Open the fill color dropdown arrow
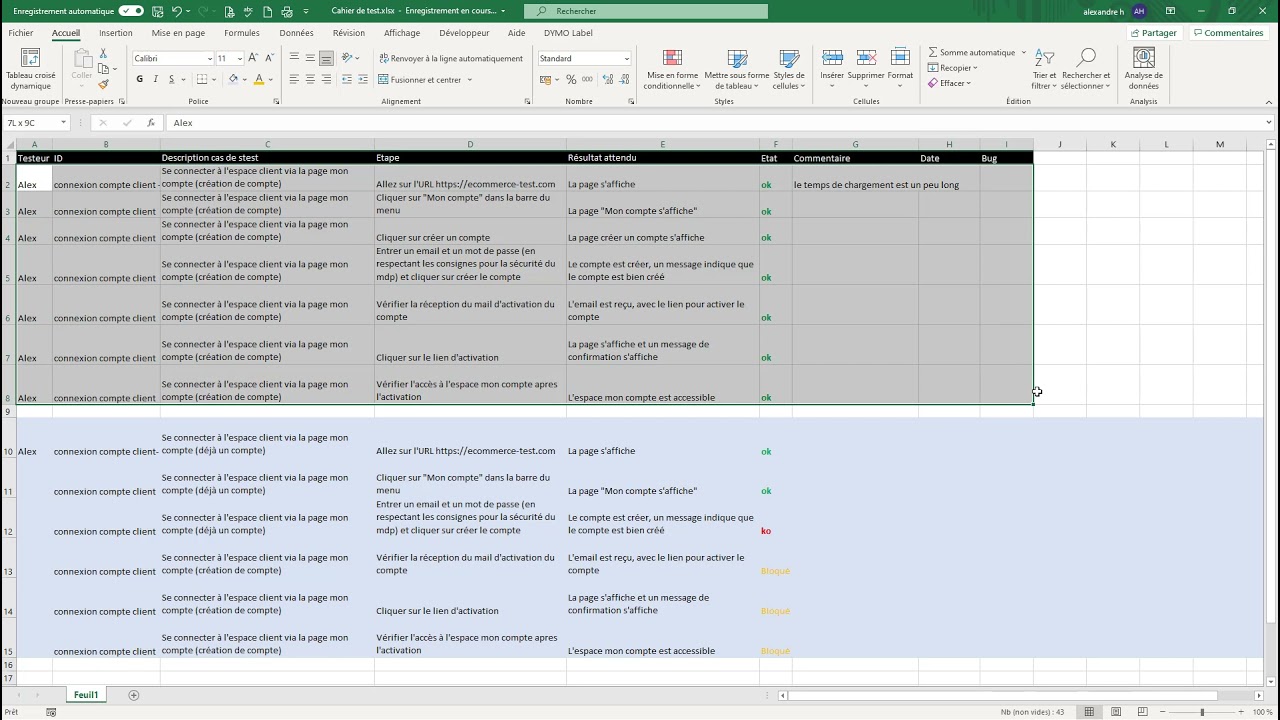 coord(245,79)
